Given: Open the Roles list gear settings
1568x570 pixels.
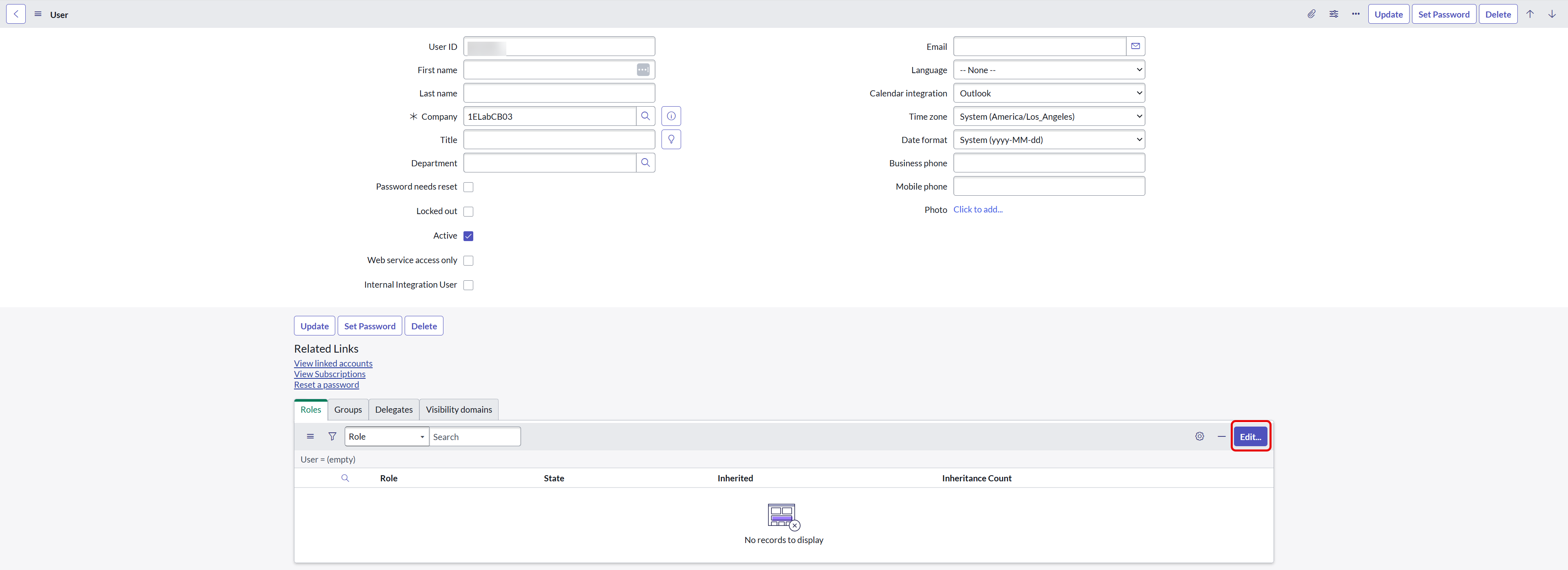Looking at the screenshot, I should tap(1199, 437).
